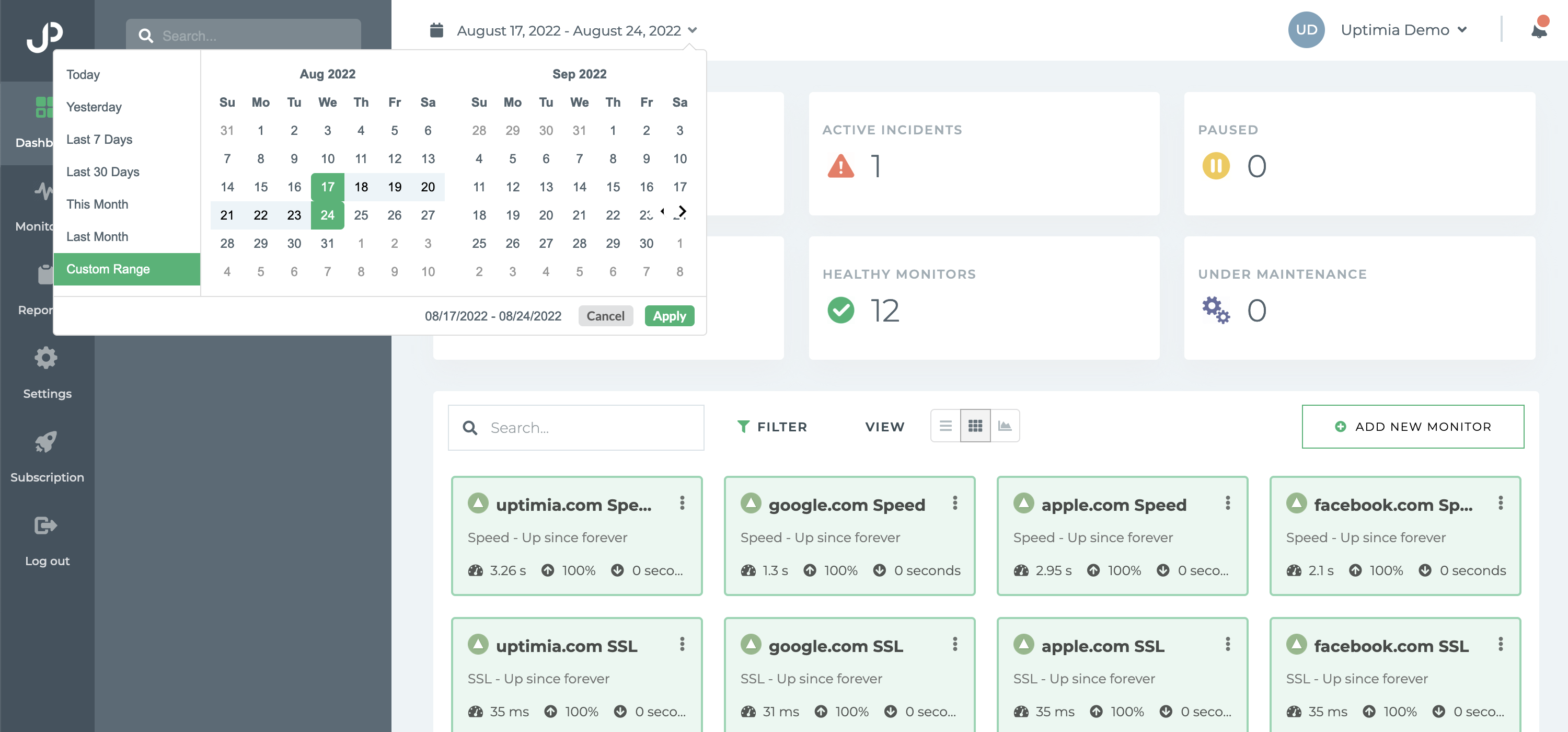Click the Log out icon
1568x732 pixels.
click(45, 525)
